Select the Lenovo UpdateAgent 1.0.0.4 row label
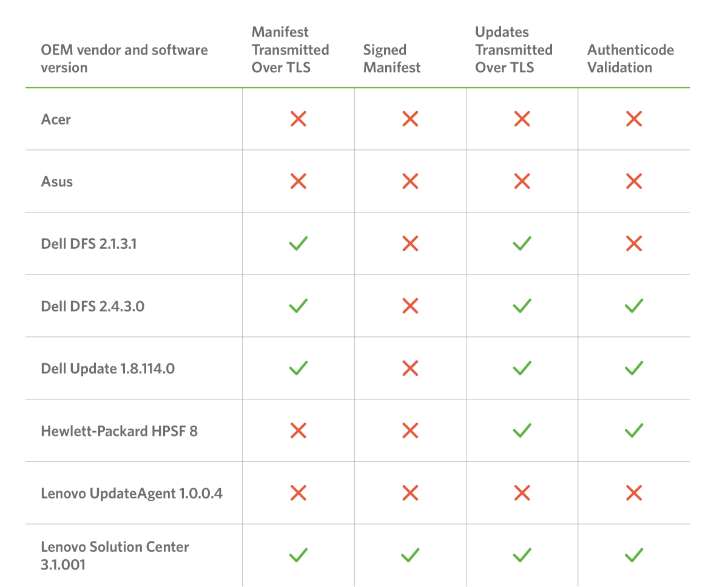Screen dimensions: 724x587 click(x=131, y=493)
